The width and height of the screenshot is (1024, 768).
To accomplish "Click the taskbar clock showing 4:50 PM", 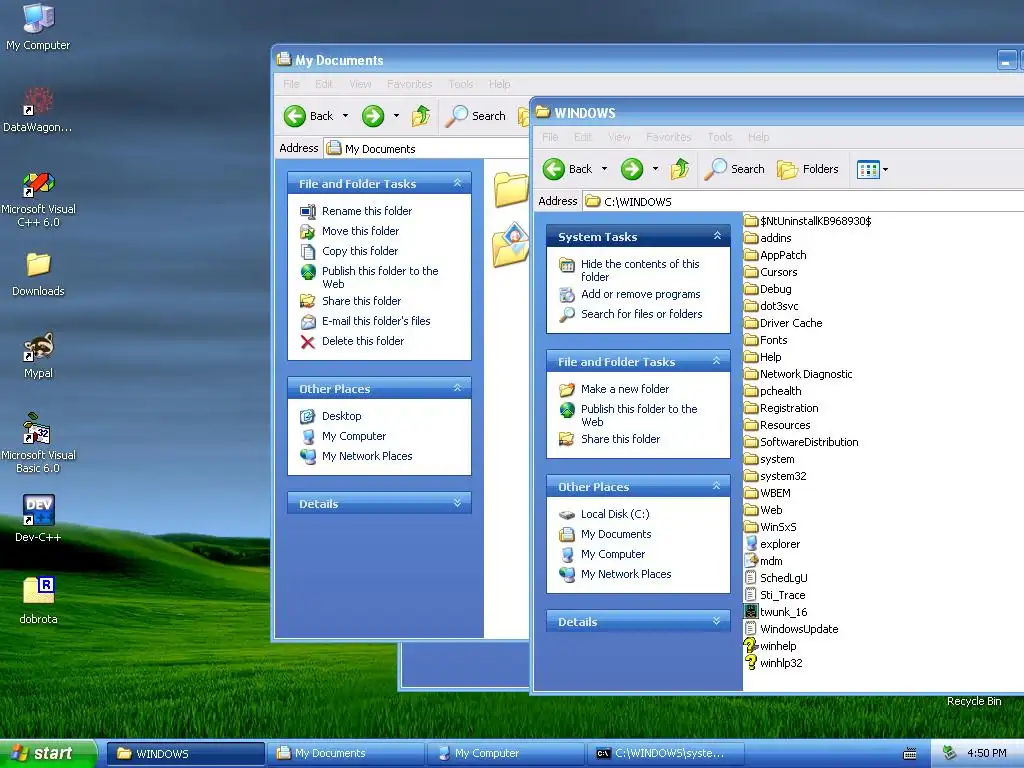I will pos(986,754).
